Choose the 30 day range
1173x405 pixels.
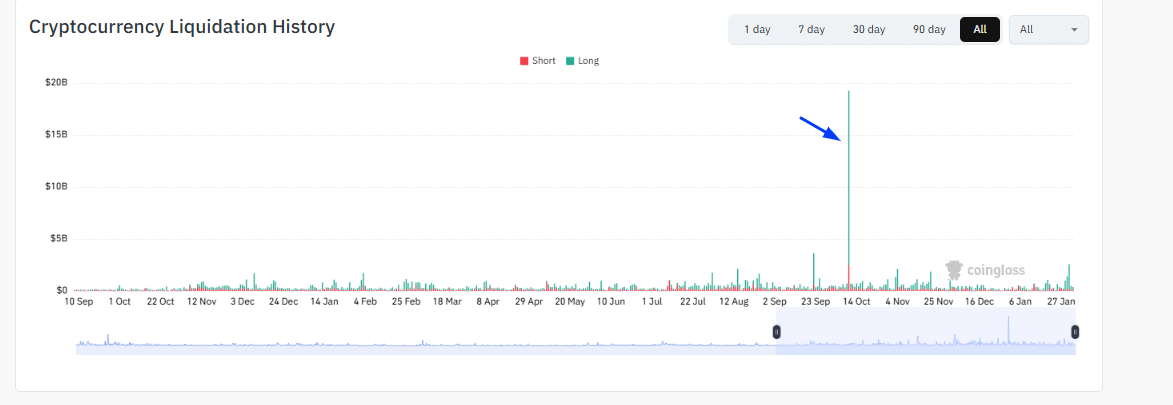pyautogui.click(x=869, y=30)
